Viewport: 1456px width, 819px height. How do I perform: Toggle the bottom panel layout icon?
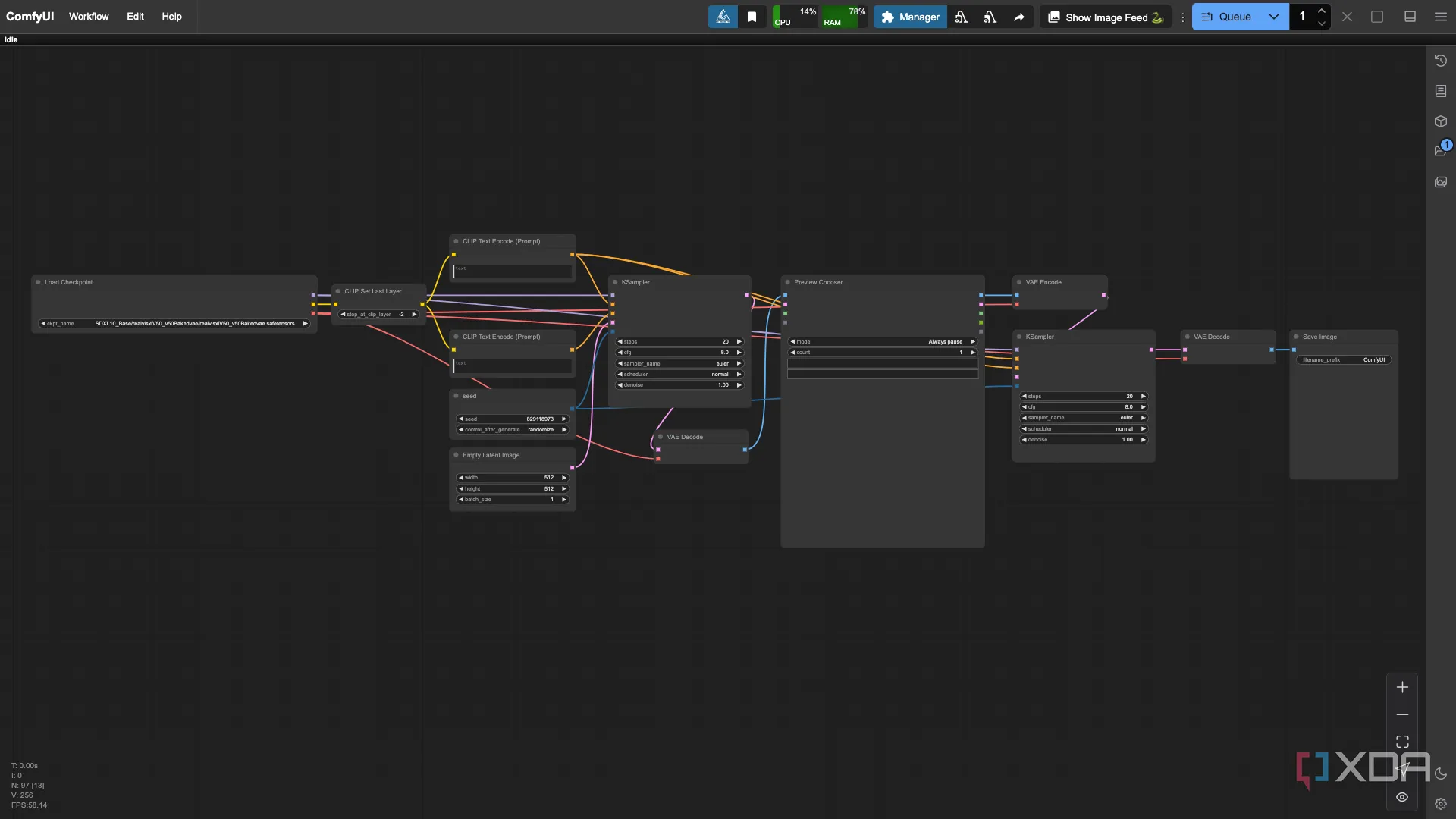1410,17
